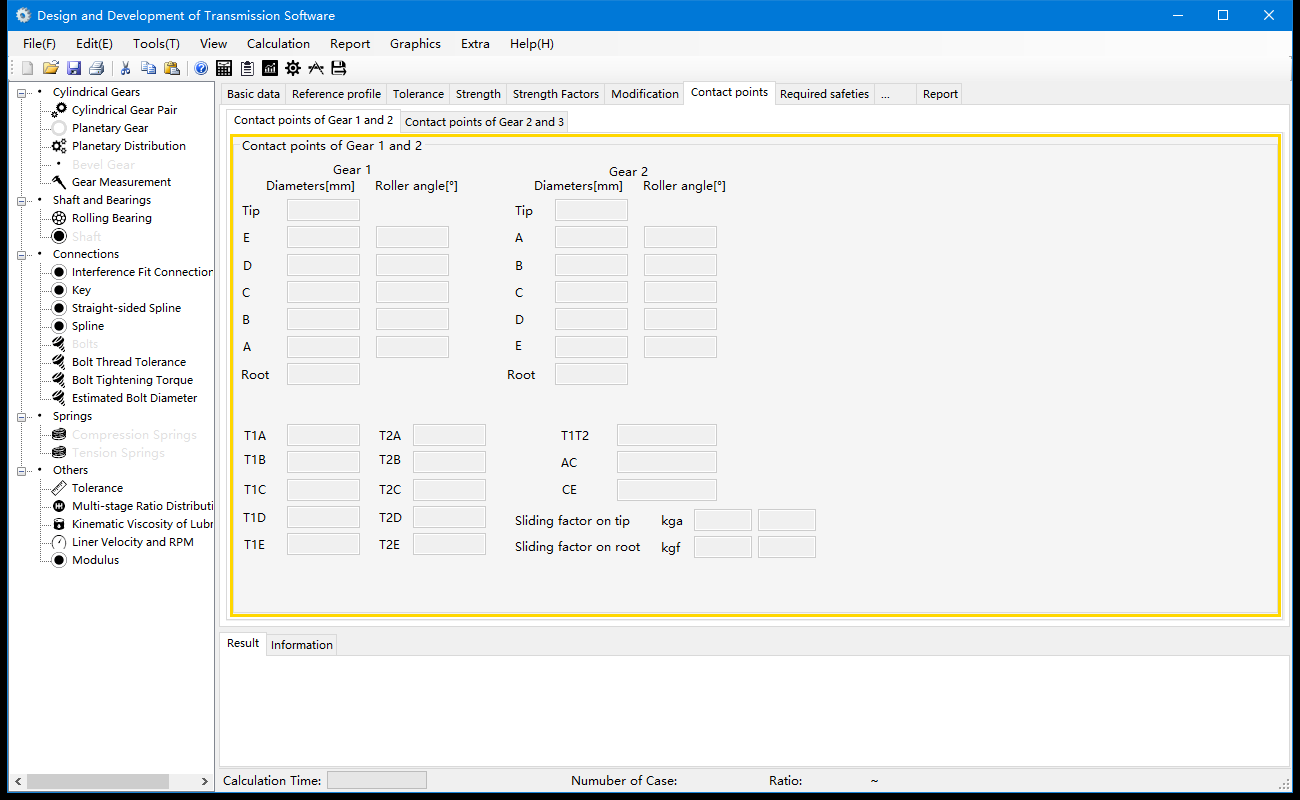Open the Help(H) menu
1300x800 pixels.
[531, 44]
